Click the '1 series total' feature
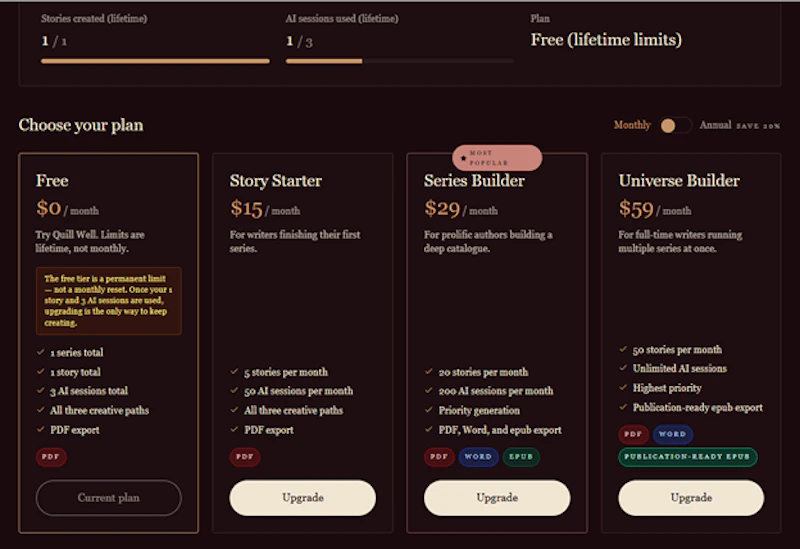This screenshot has height=549, width=800. click(77, 353)
